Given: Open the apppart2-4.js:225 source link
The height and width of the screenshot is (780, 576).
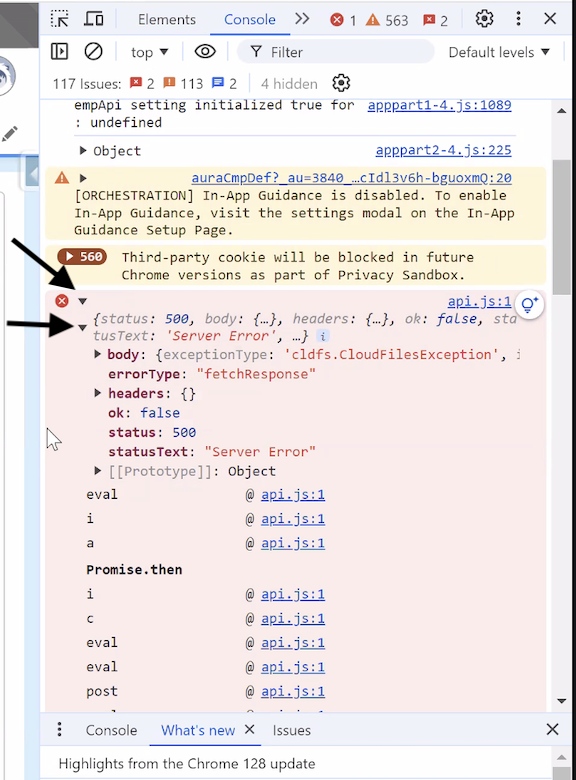Looking at the screenshot, I should (443, 150).
